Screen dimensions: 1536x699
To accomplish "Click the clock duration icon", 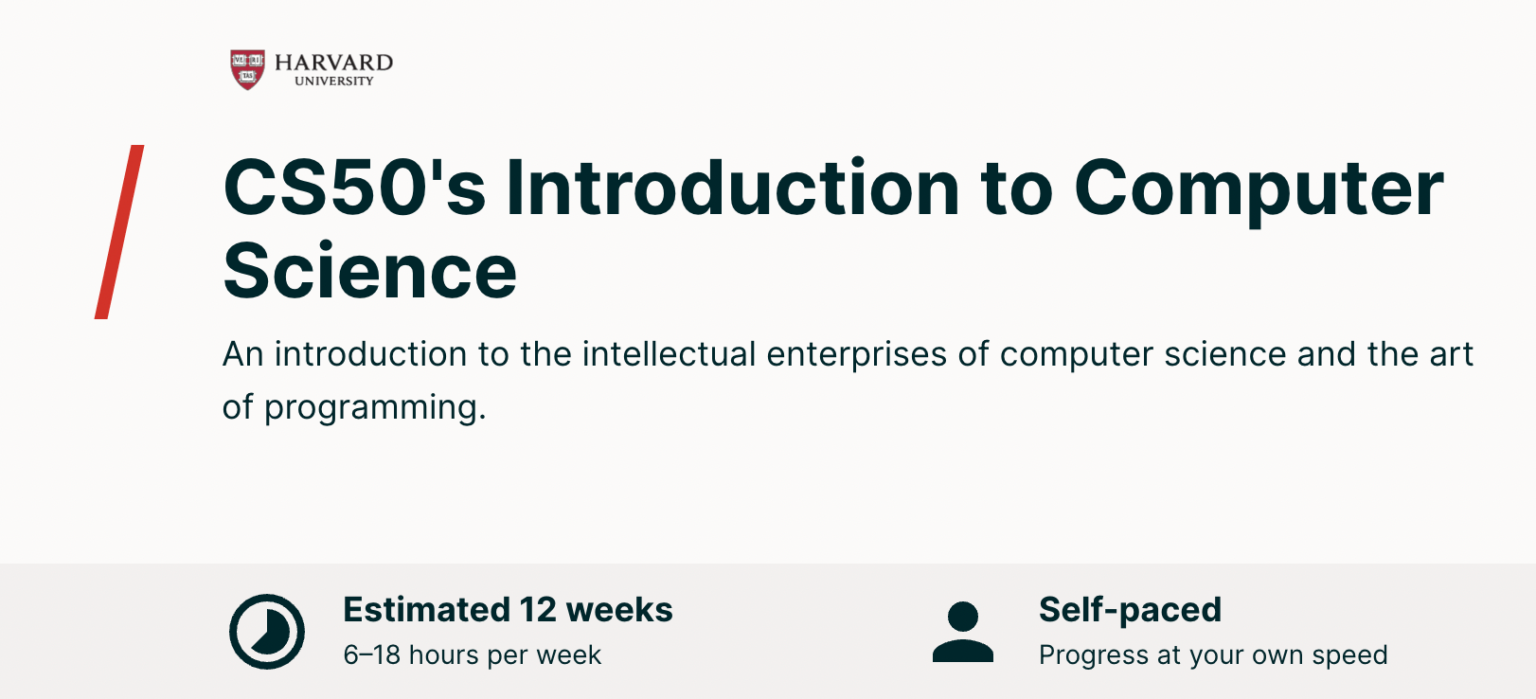I will pos(266,632).
